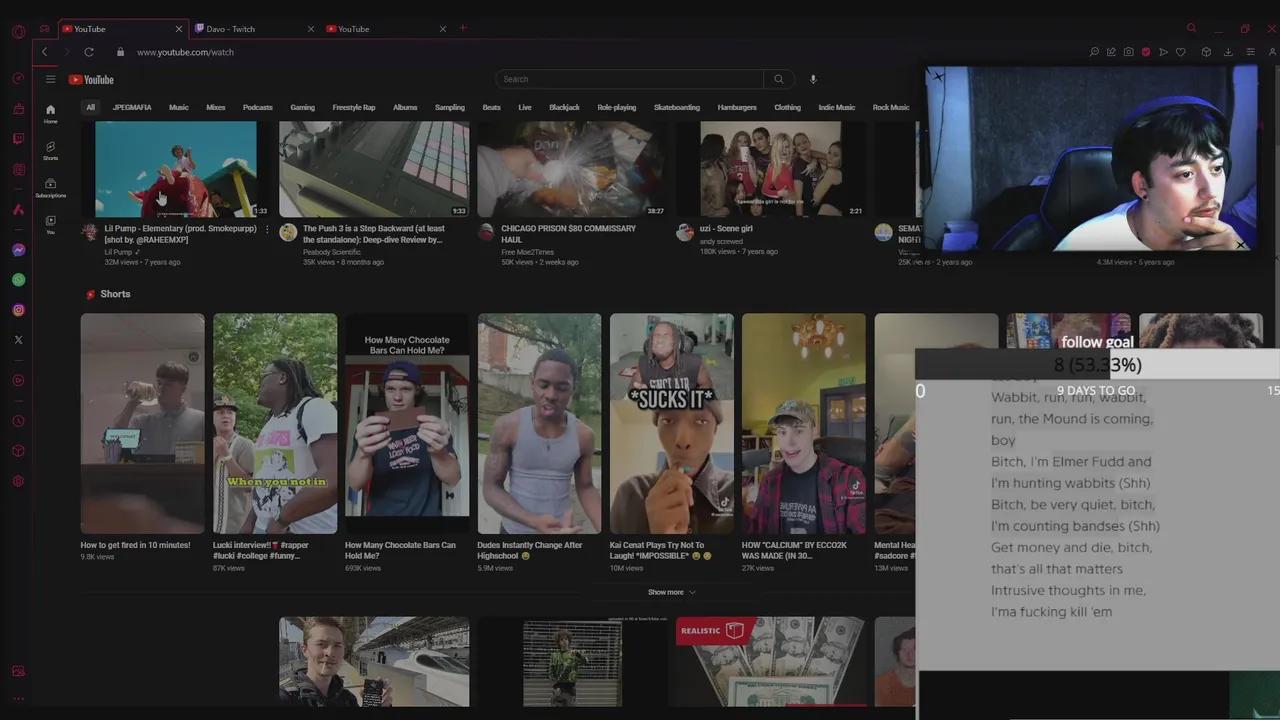Select the All filter chip
The image size is (1280, 720).
[x=90, y=107]
